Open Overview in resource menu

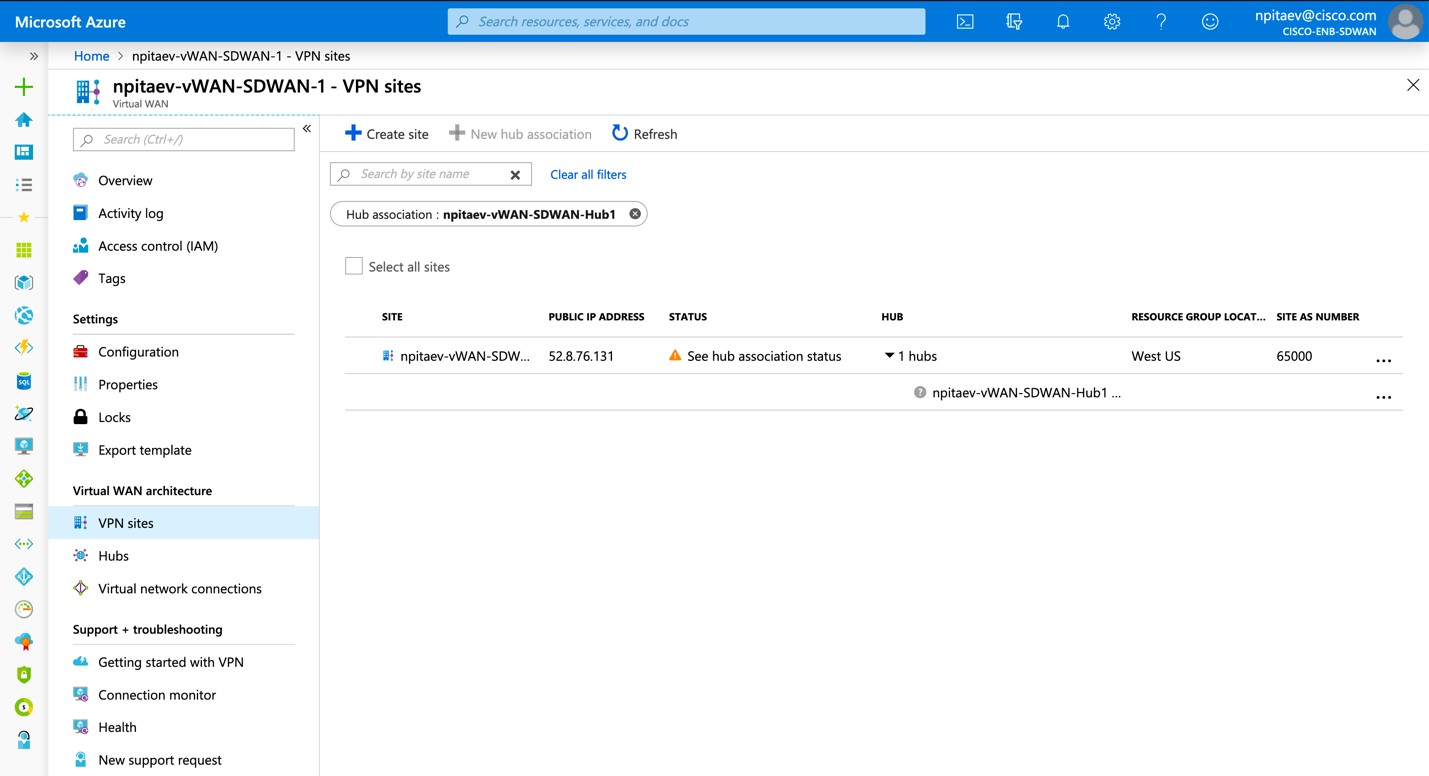[x=125, y=180]
